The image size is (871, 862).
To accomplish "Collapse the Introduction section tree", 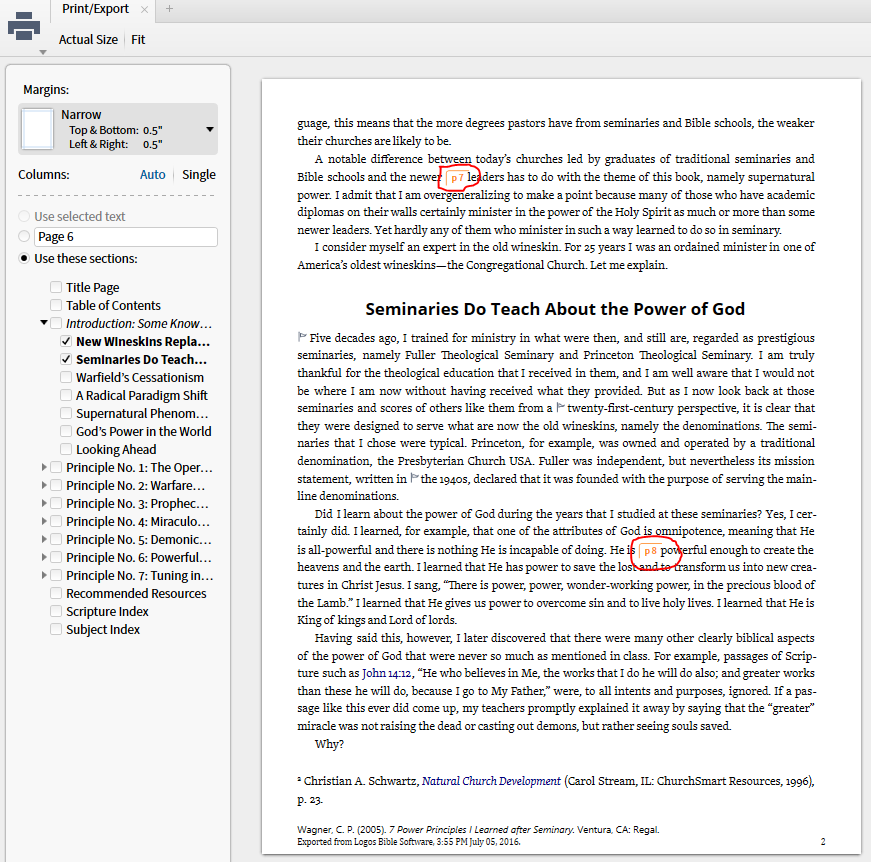I will [43, 323].
